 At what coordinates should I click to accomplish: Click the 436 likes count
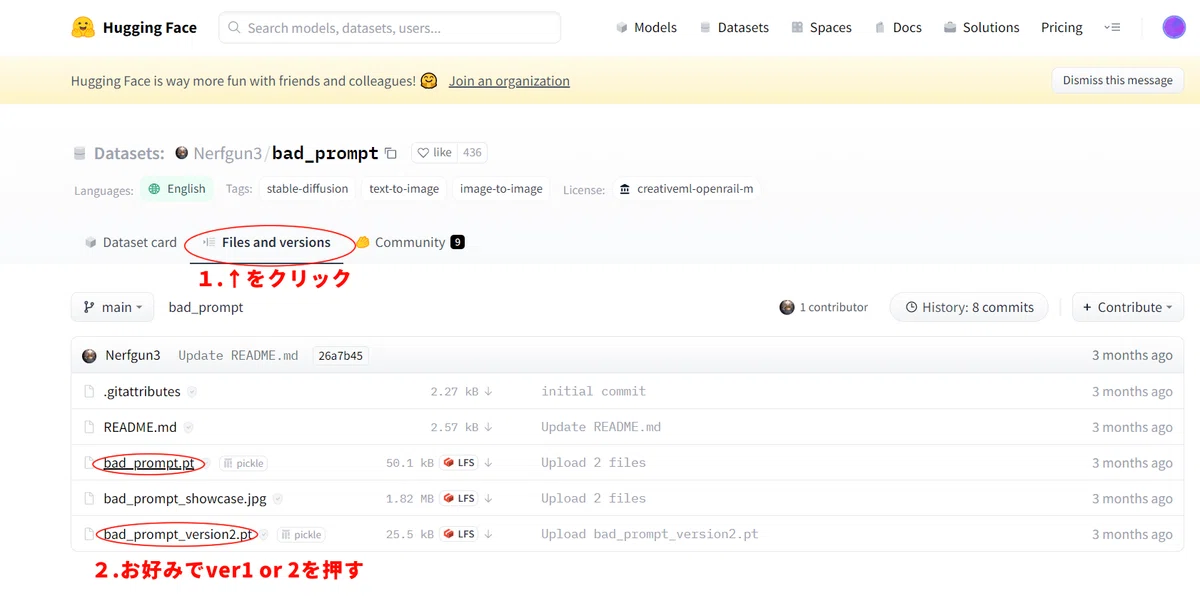472,153
